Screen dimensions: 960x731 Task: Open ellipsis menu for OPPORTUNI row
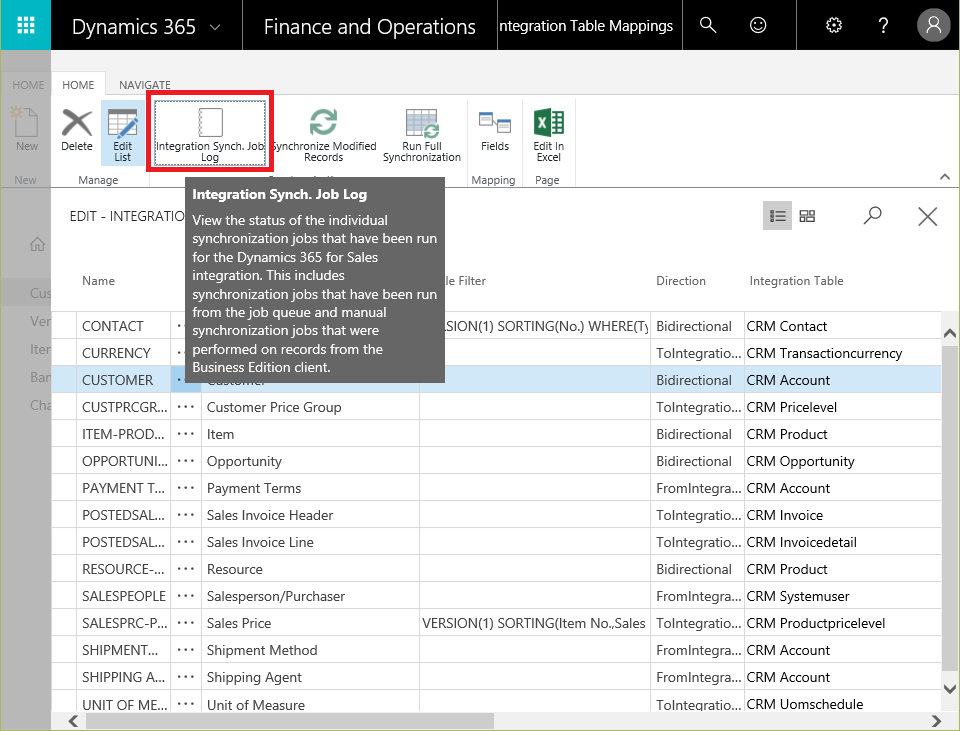(186, 461)
